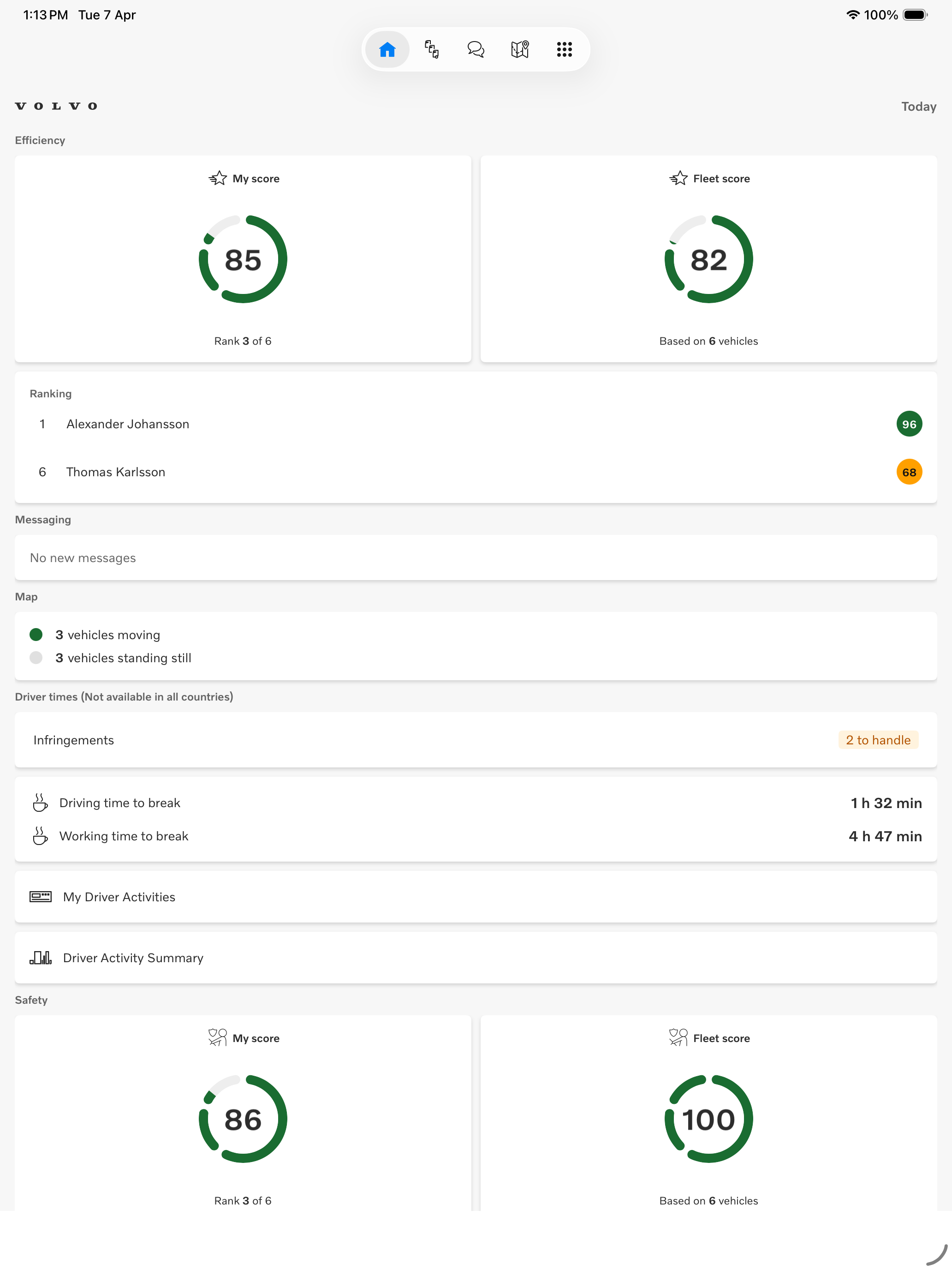The image size is (952, 1270).
Task: Select Alexander Johansson ranking row
Action: point(476,424)
